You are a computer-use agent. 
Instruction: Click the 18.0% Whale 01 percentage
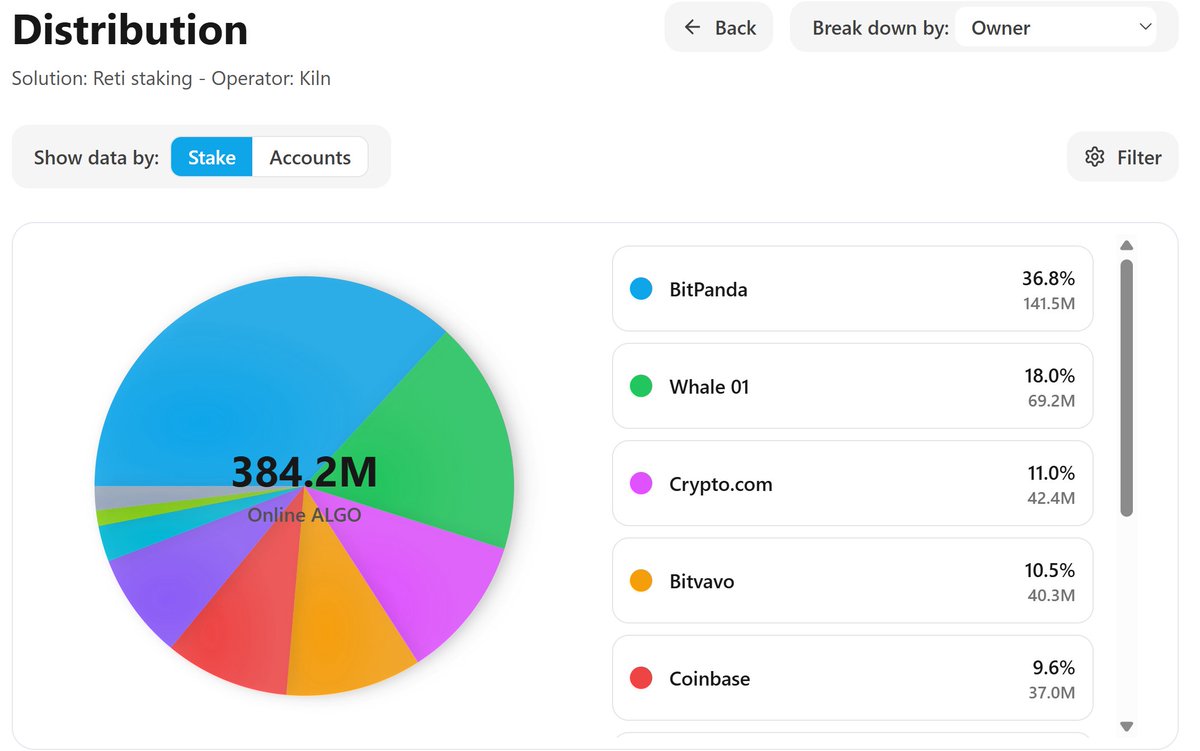coord(1048,375)
